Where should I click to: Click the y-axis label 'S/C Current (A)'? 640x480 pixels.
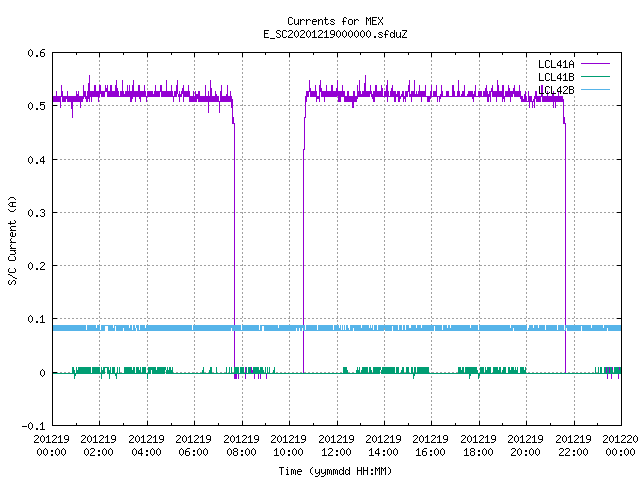tap(12, 241)
